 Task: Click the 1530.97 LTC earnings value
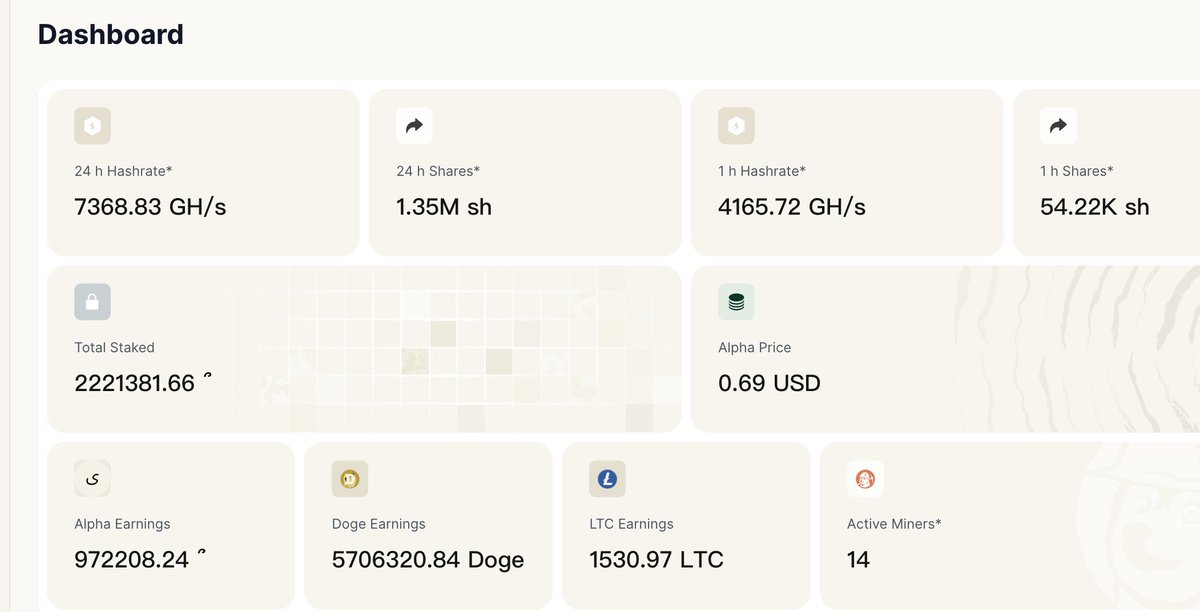[x=656, y=560]
